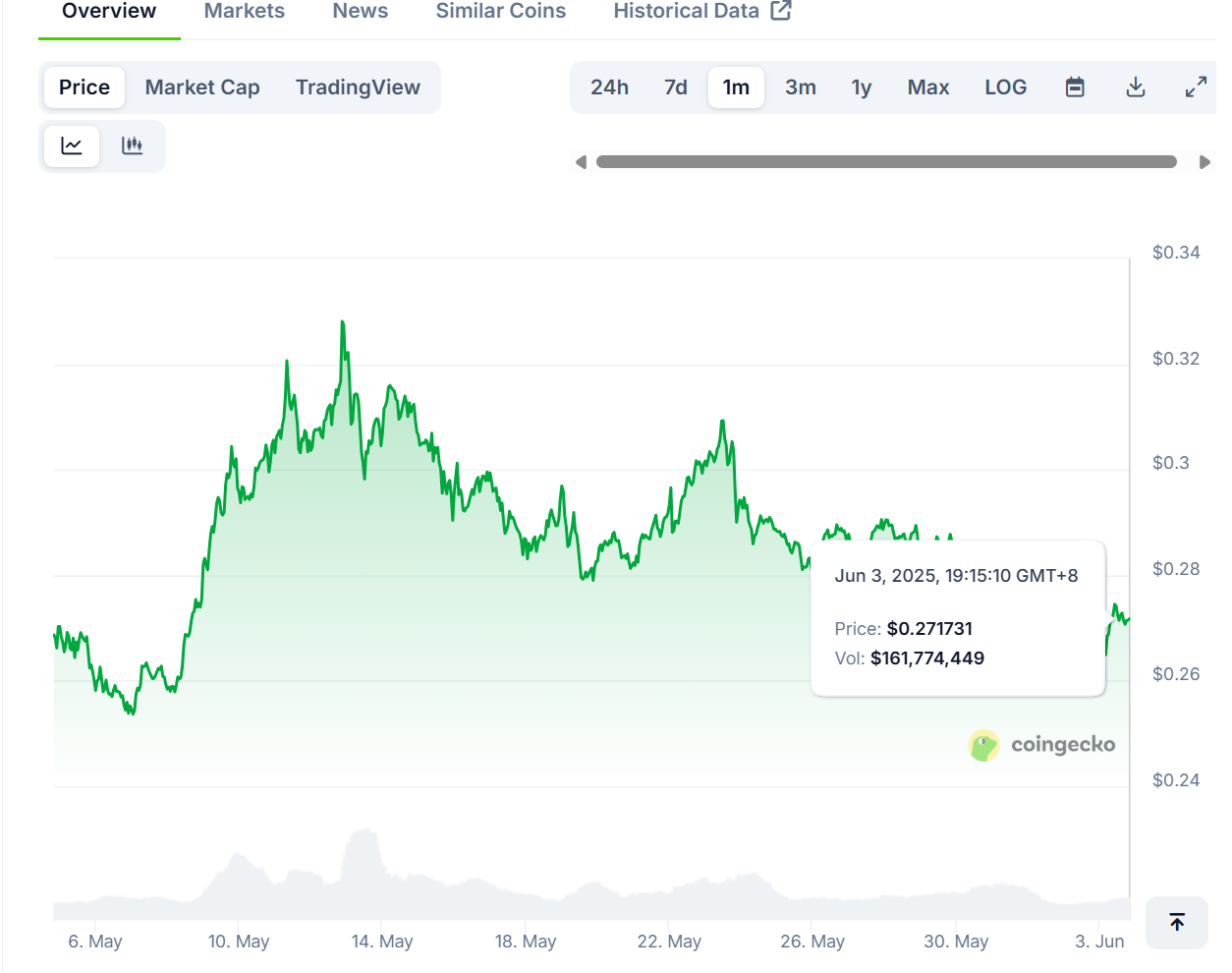This screenshot has height=973, width=1232.
Task: Set chart range to 7d
Action: coord(676,87)
